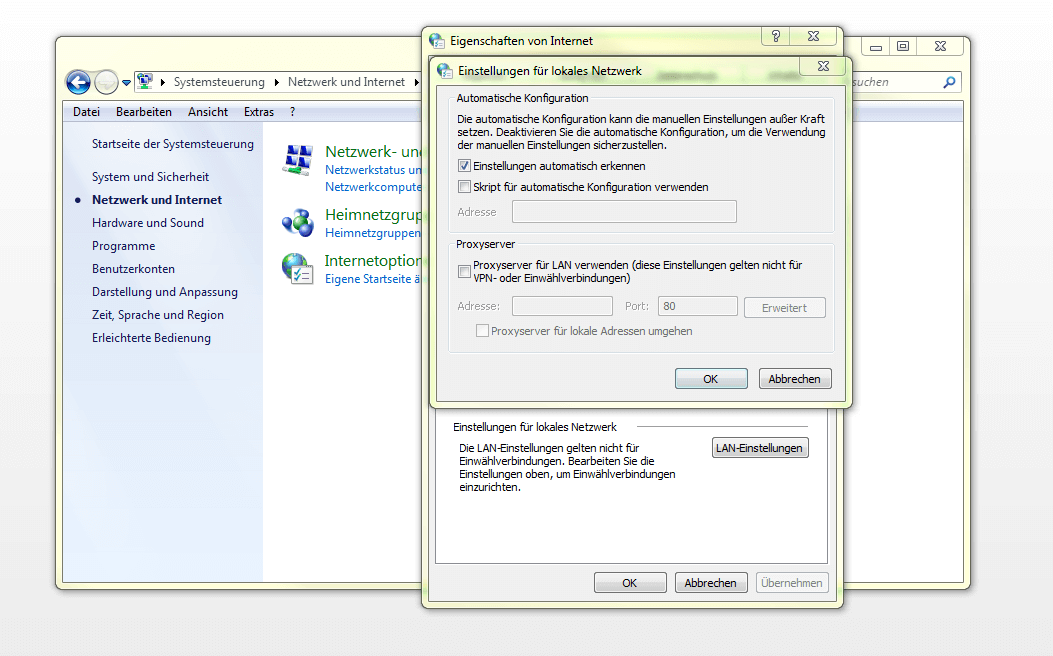Click Abbrechen in Einstellungen für lokales Netzwerk
This screenshot has width=1053, height=656.
click(x=794, y=379)
